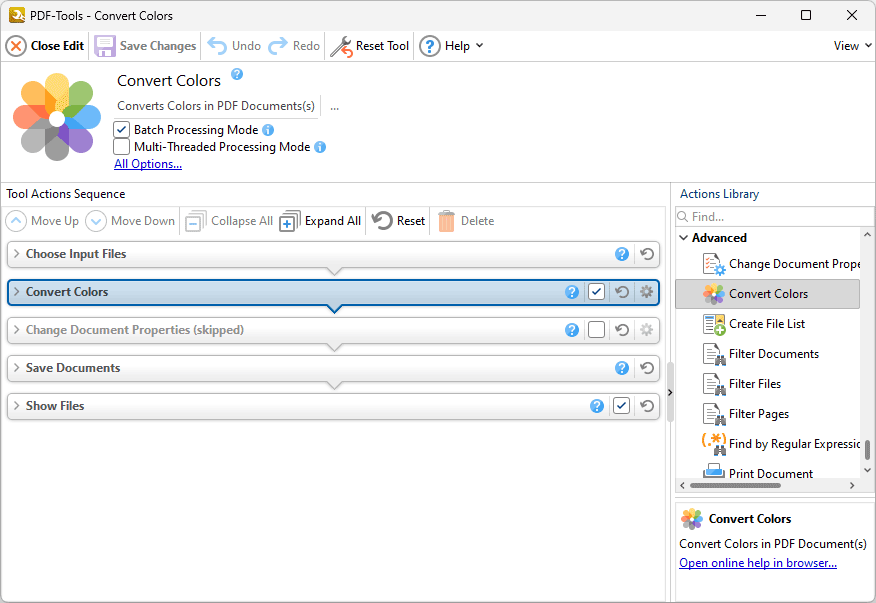Click the Delete trash button
The width and height of the screenshot is (876, 603).
[x=466, y=221]
